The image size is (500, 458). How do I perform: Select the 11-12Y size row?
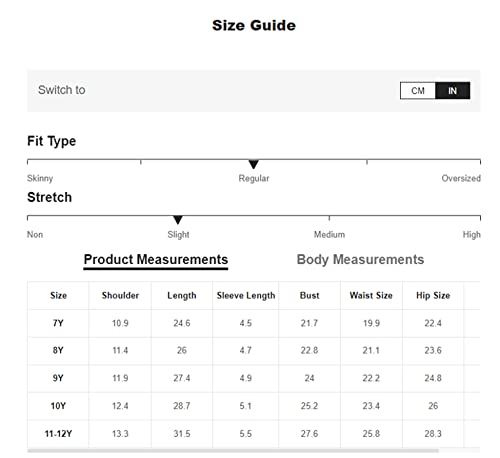click(x=254, y=434)
